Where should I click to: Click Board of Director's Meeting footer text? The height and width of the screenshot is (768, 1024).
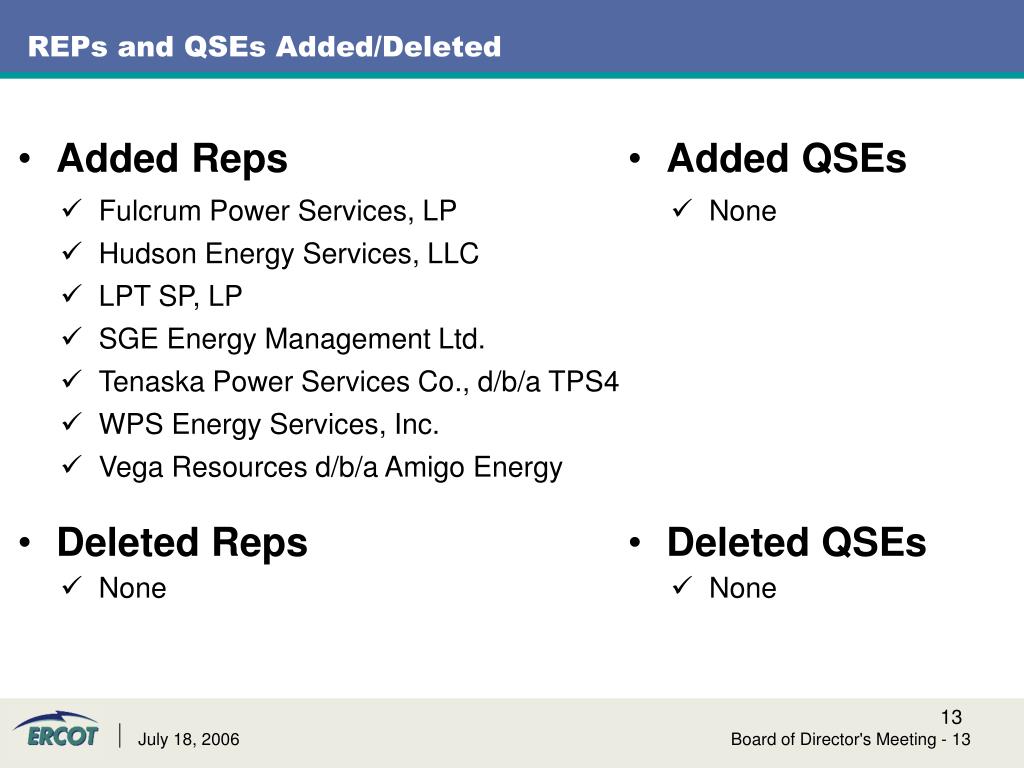(x=850, y=739)
